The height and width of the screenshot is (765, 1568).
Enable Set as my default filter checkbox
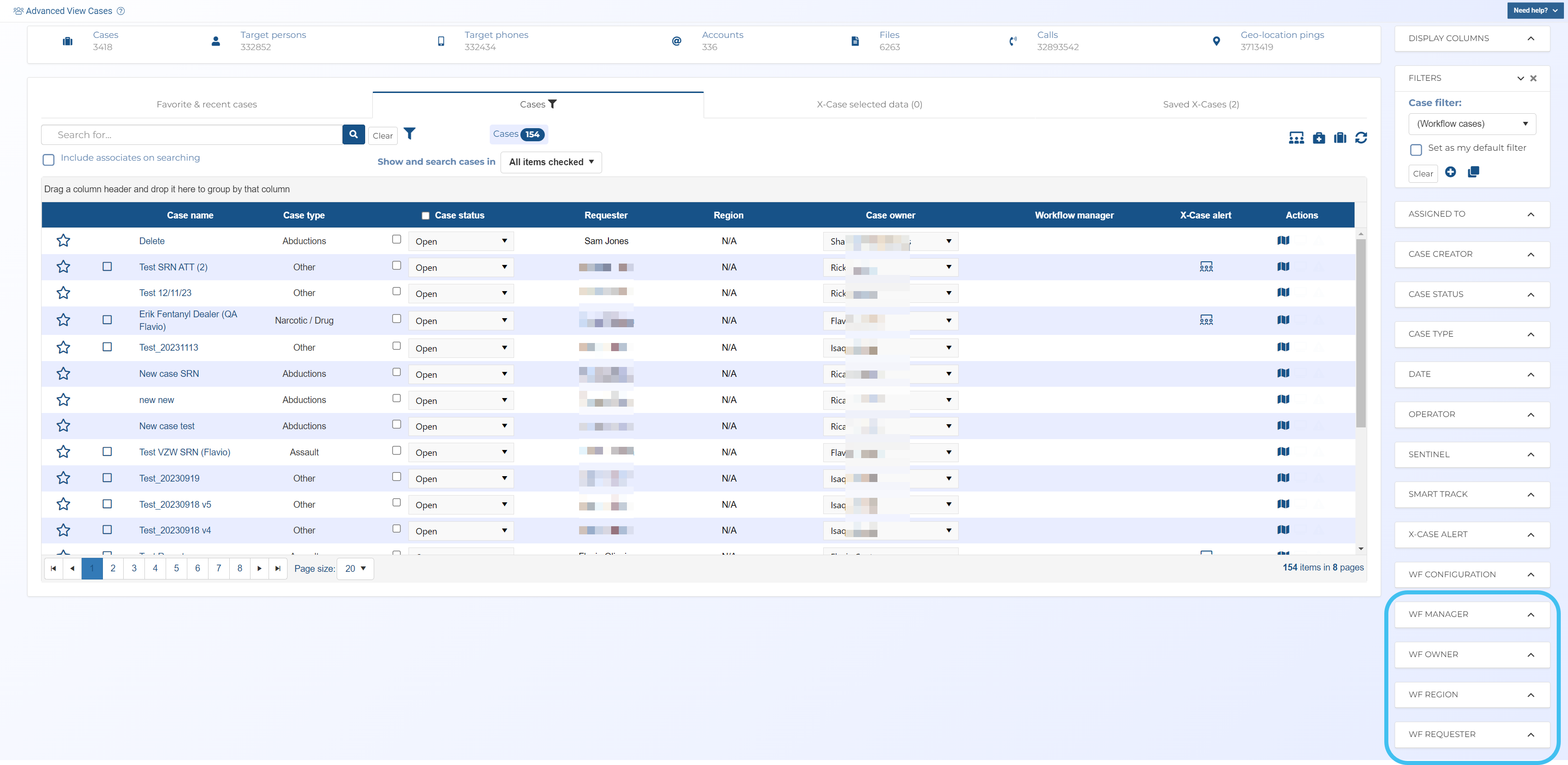(1416, 149)
